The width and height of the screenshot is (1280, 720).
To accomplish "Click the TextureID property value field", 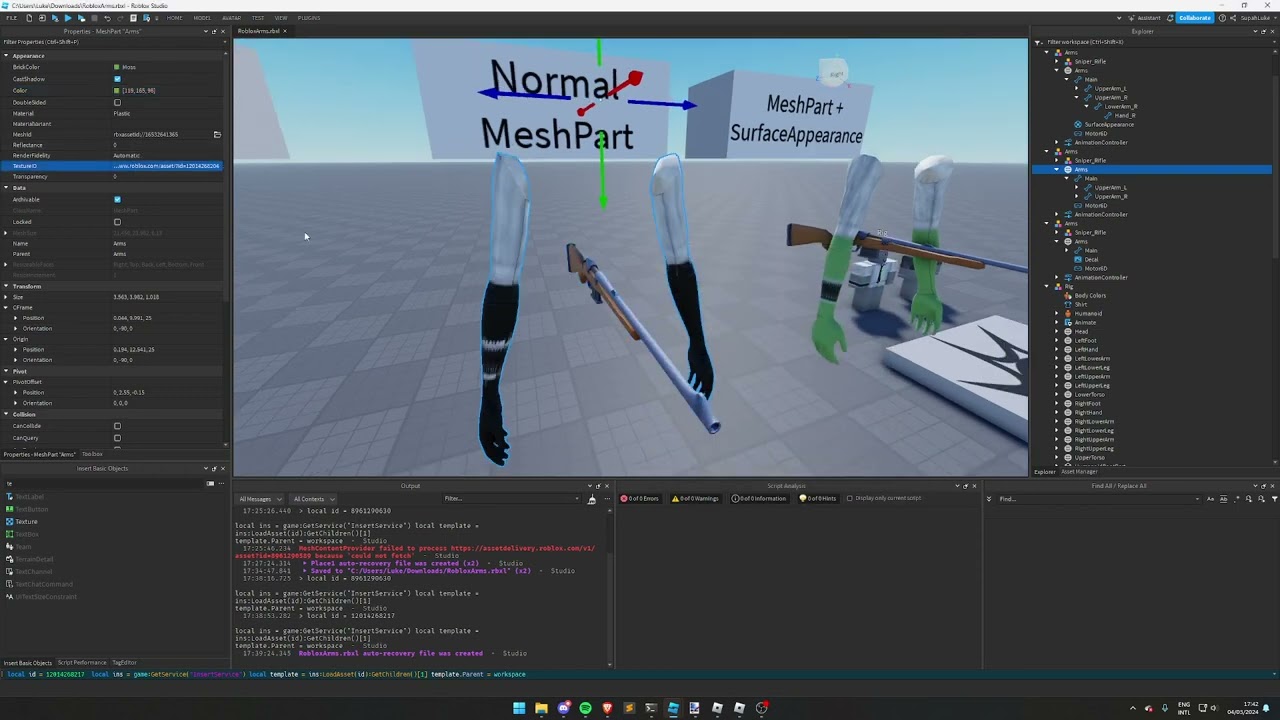I will tap(167, 166).
